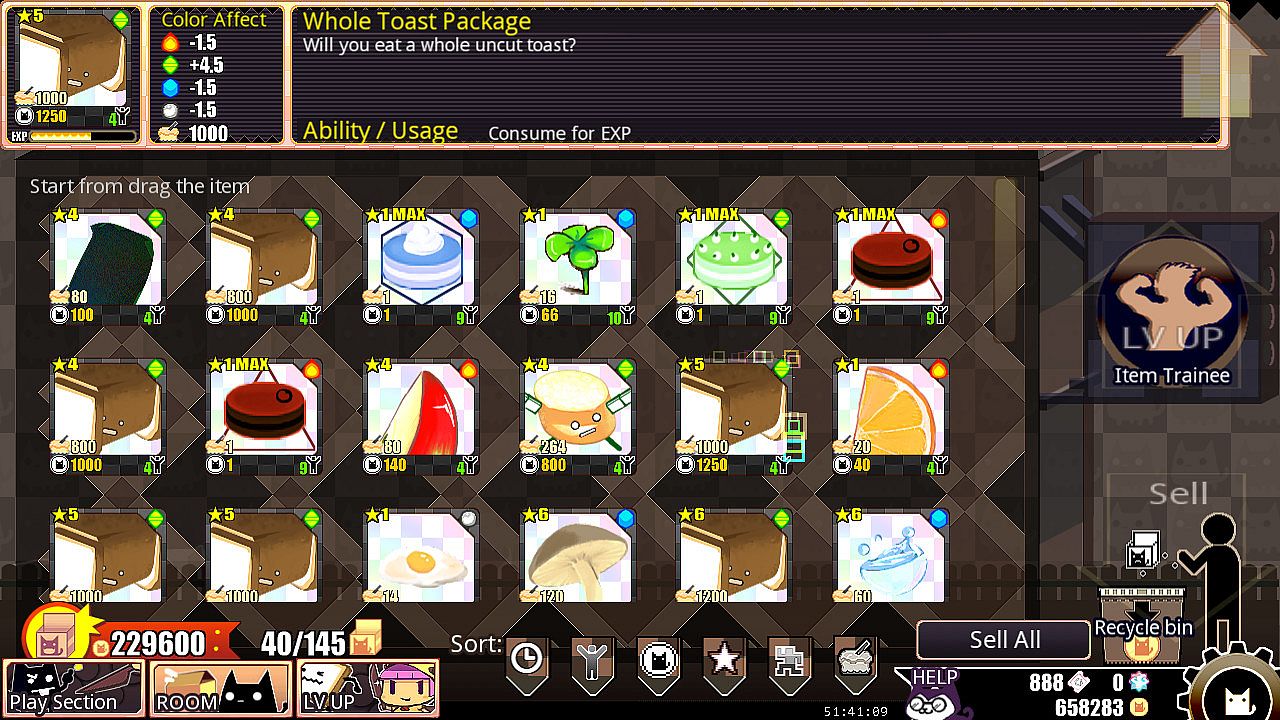1280x720 pixels.
Task: Switch to the Play Section tab
Action: pos(74,689)
